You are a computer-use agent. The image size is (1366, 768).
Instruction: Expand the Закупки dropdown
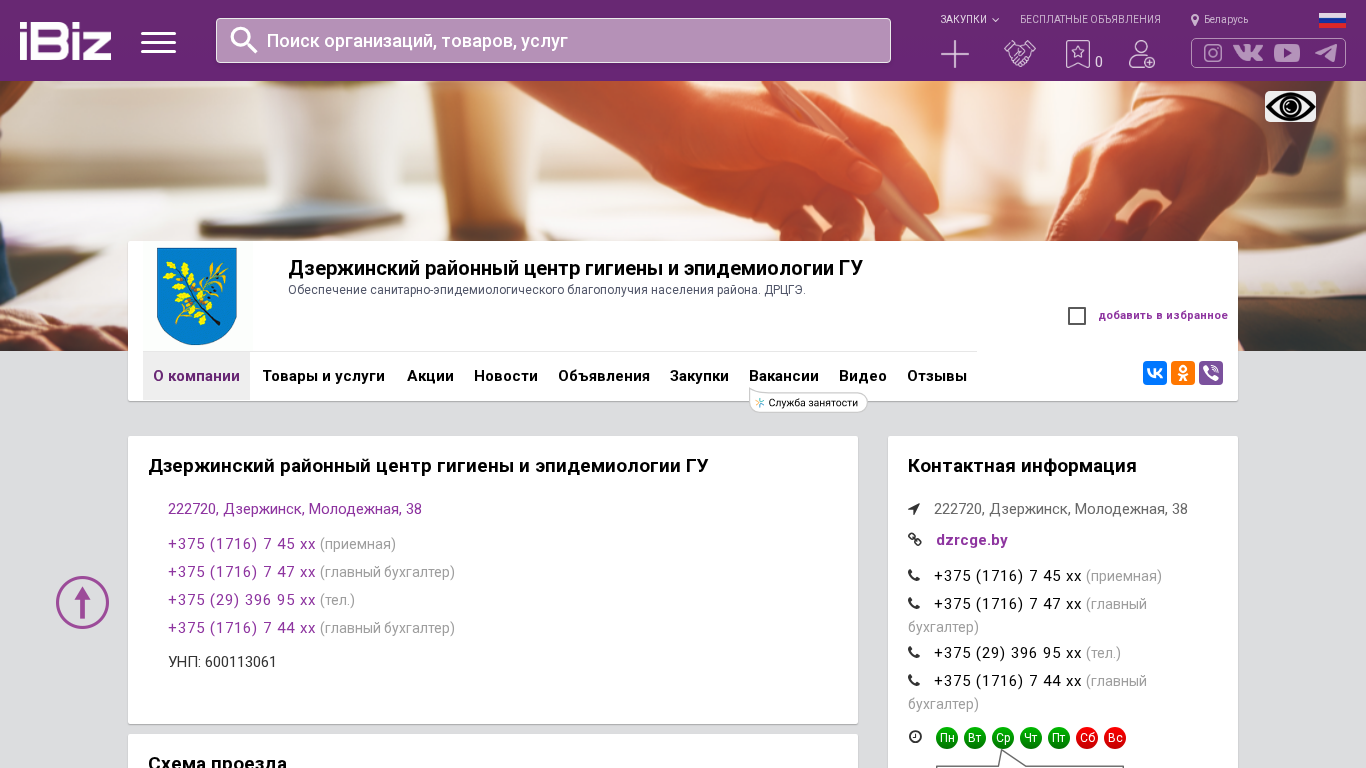point(969,19)
